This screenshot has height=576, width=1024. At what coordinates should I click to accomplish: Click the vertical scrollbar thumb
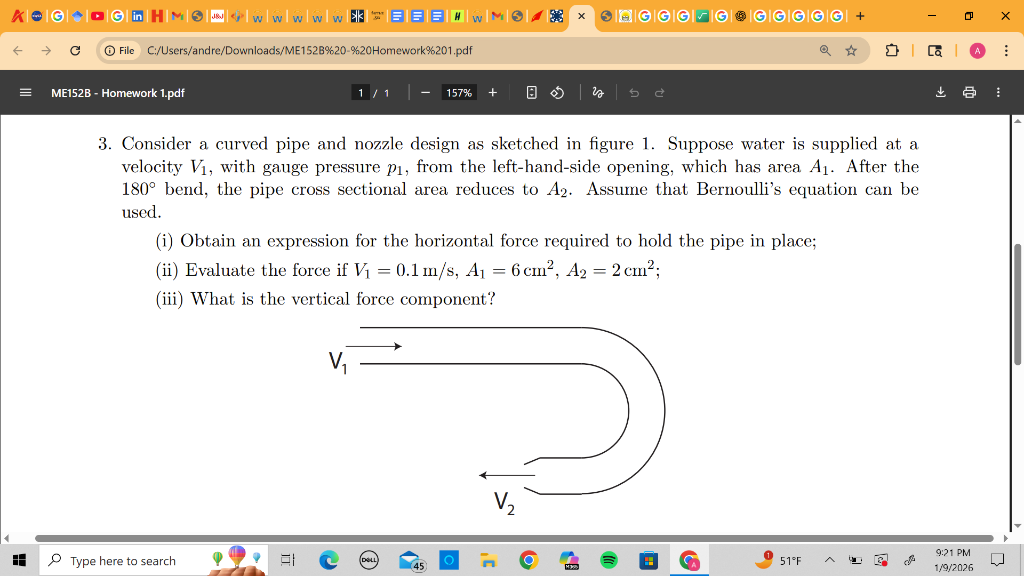point(1017,304)
